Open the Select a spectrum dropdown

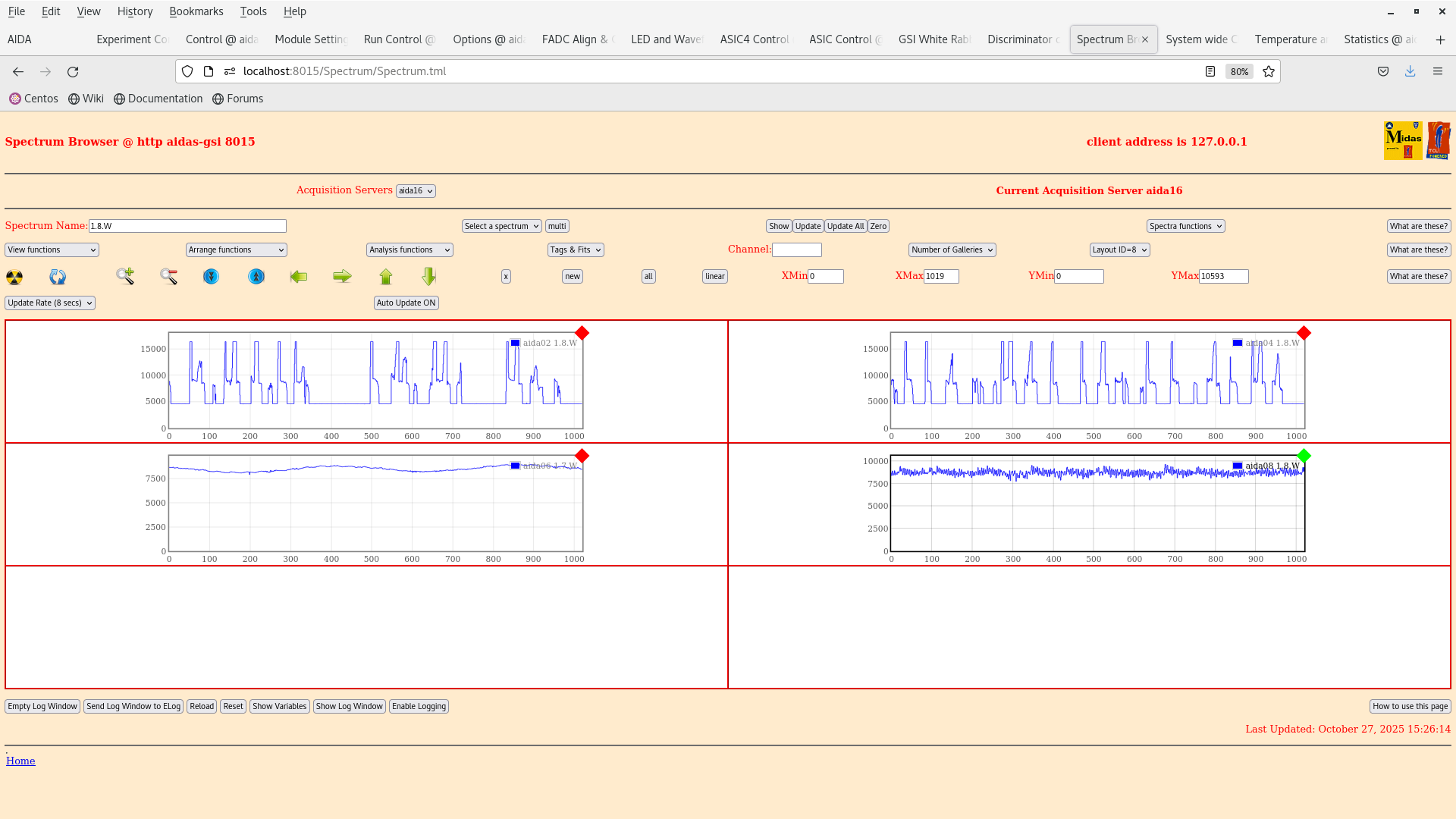[x=501, y=226]
